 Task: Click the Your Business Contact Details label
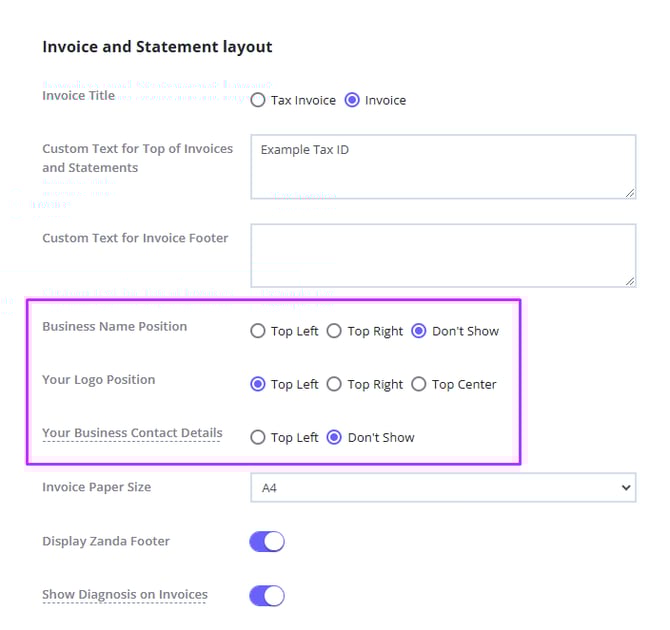132,434
